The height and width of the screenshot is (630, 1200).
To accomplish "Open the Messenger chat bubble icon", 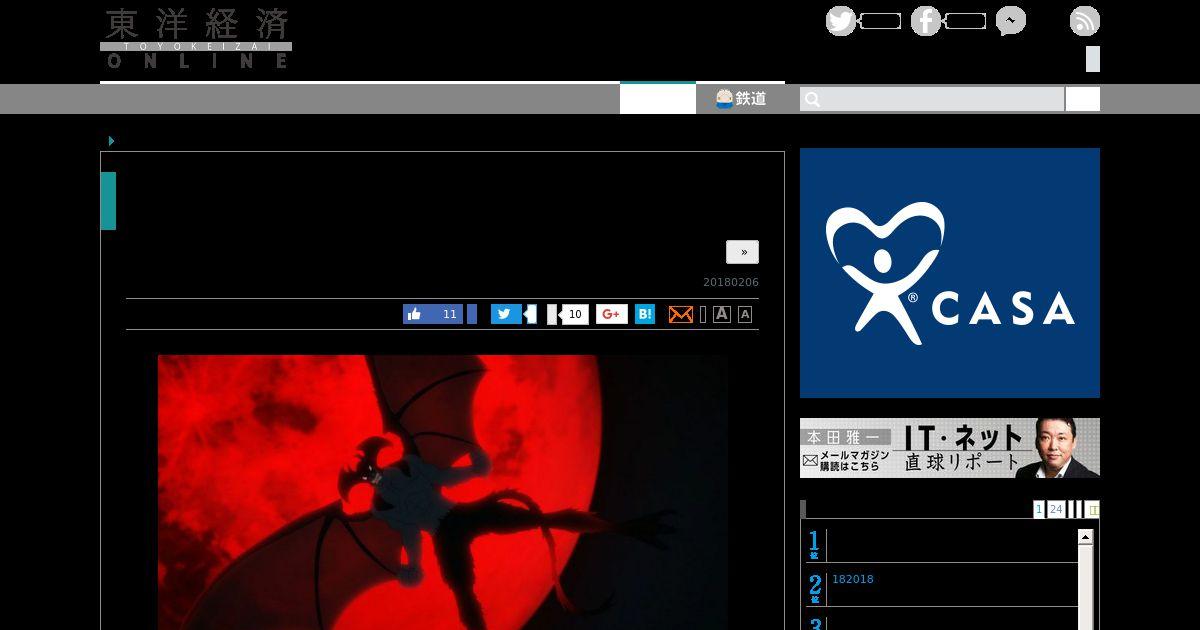I will tap(1011, 21).
